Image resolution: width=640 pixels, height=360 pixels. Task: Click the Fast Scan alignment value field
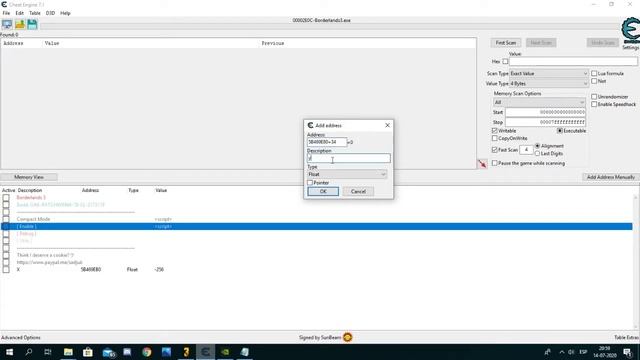pos(526,150)
